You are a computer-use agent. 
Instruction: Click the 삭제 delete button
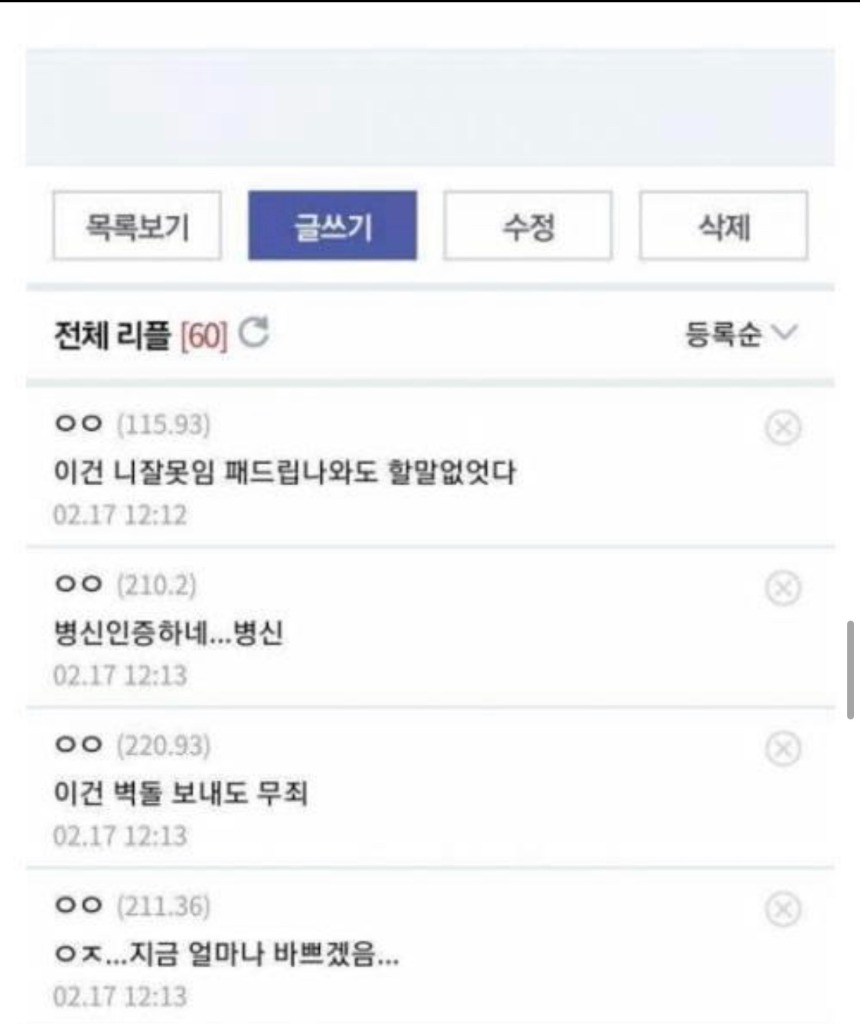(724, 226)
